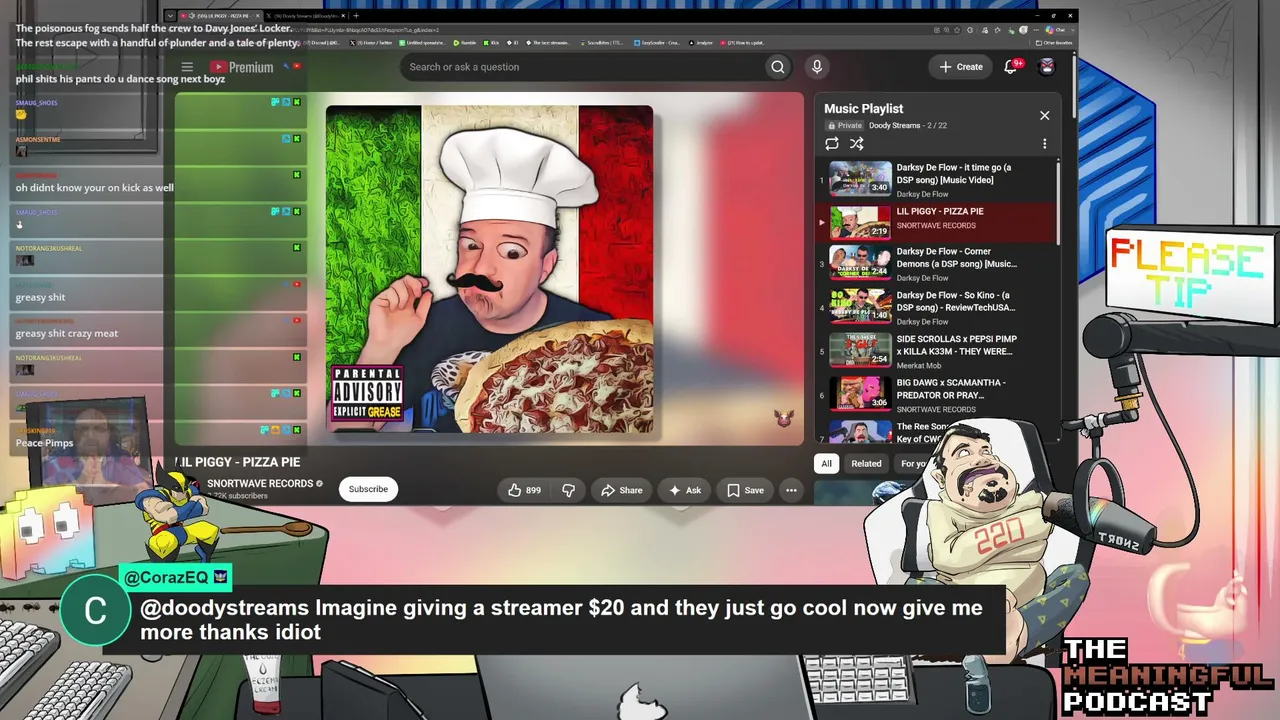This screenshot has width=1280, height=720.
Task: Select LIL PIGGY - PIZZA PIE playlist thumbnail
Action: tap(860, 222)
